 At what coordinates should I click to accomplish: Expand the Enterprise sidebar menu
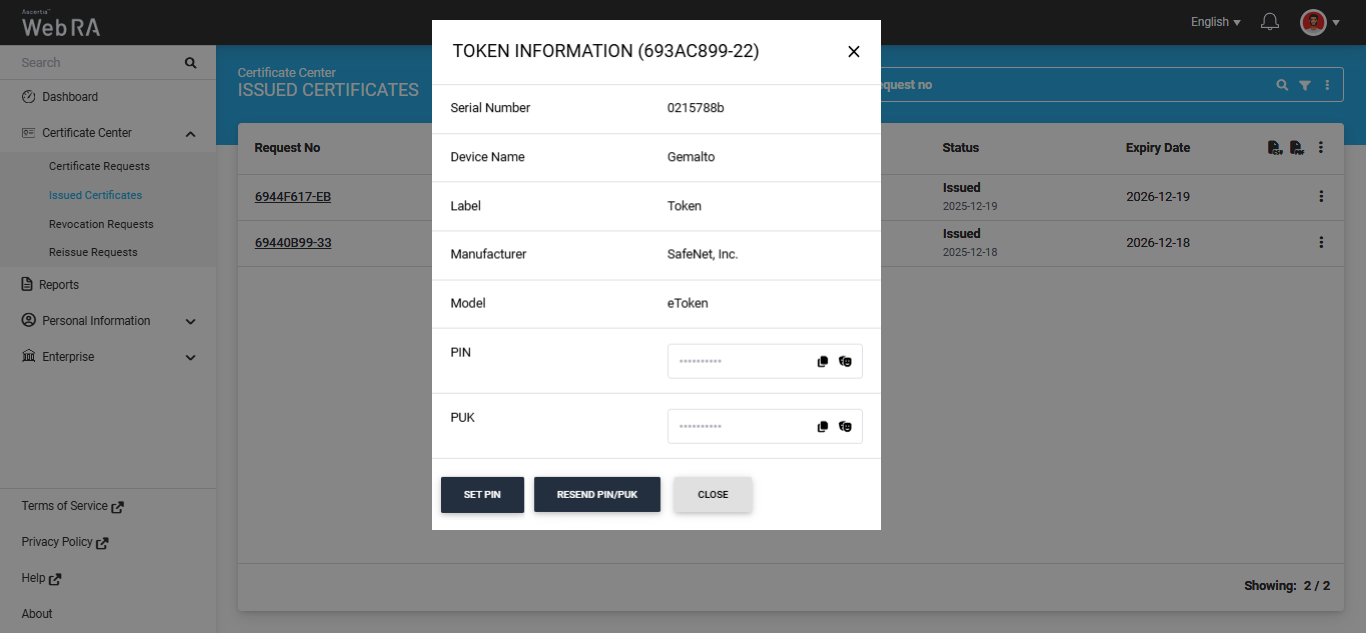[x=191, y=358]
